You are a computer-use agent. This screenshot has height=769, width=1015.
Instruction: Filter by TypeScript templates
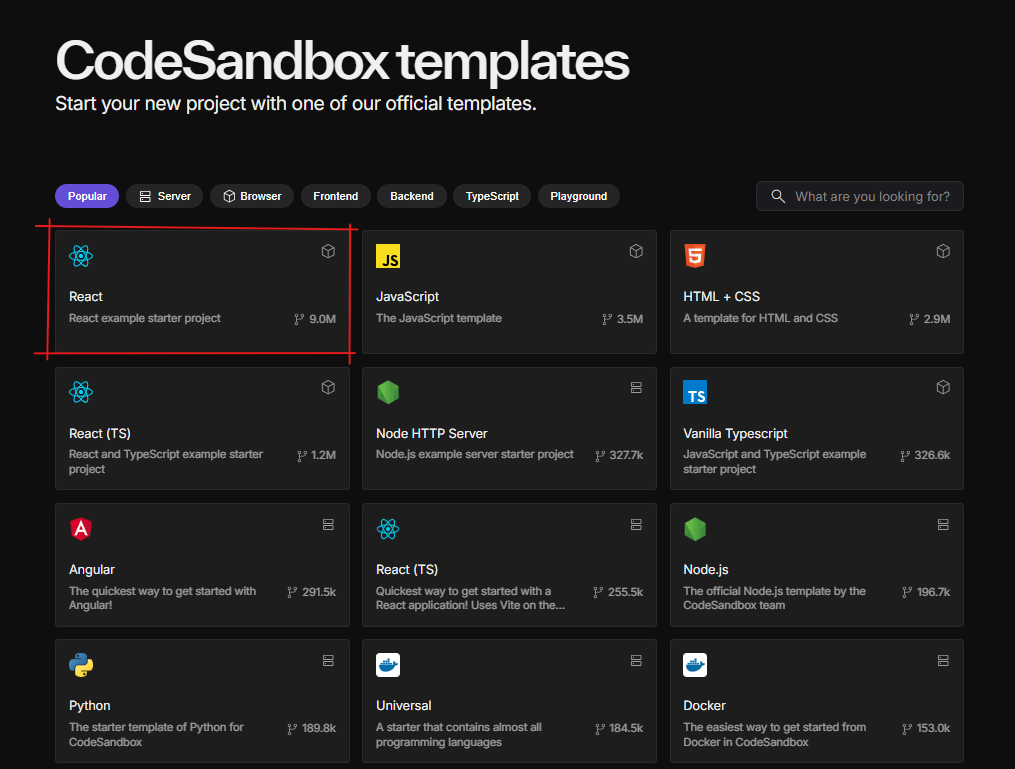(x=492, y=197)
